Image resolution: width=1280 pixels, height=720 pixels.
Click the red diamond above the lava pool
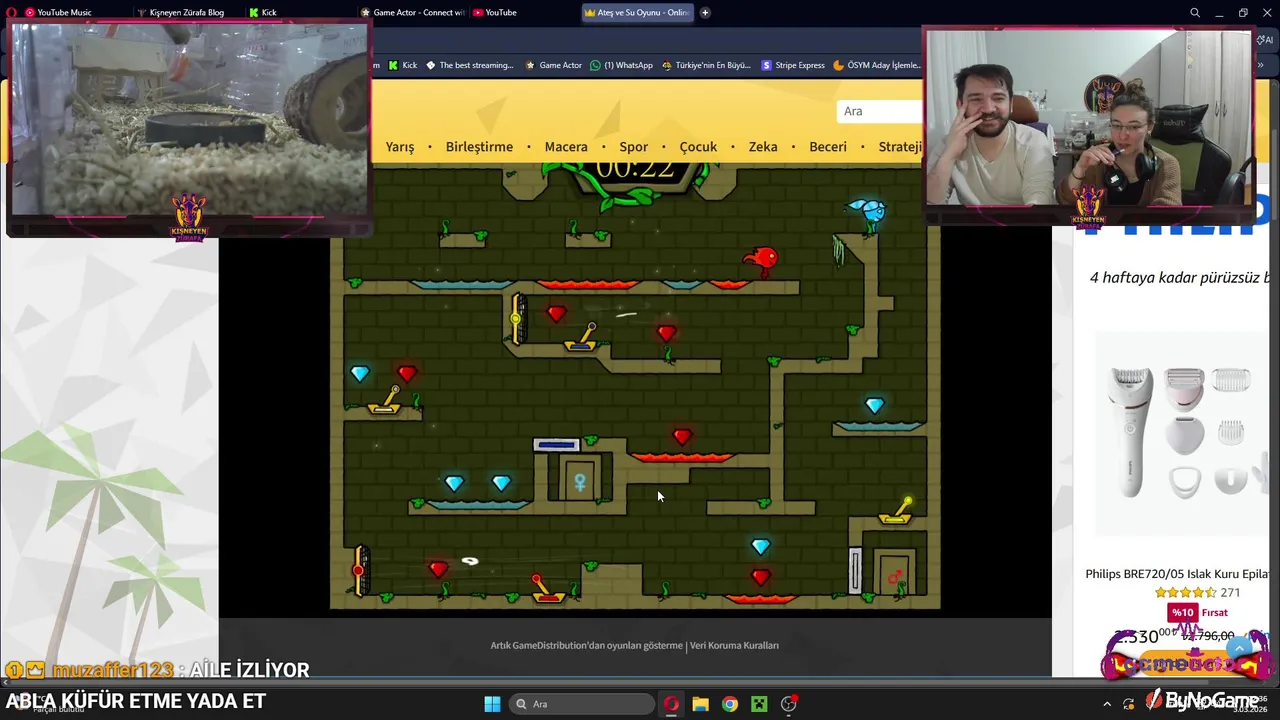point(682,437)
